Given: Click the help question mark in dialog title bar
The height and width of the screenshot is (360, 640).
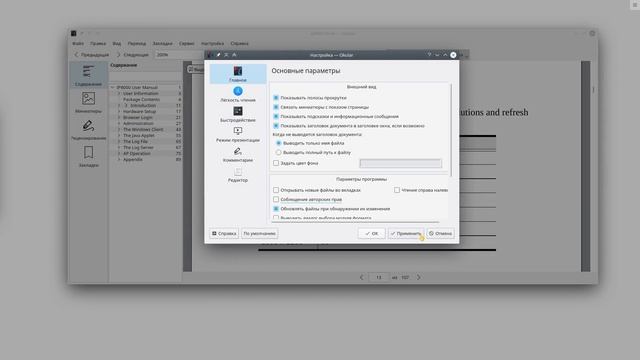Looking at the screenshot, I should click(429, 55).
